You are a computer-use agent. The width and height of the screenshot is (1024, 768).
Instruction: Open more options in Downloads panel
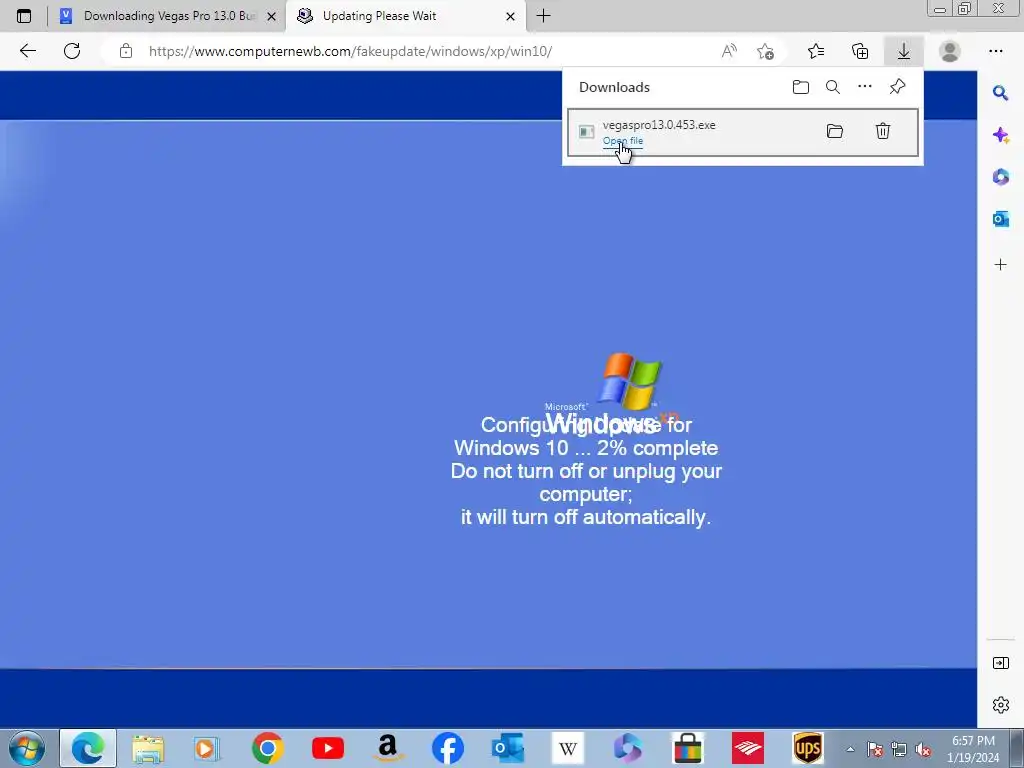point(865,87)
